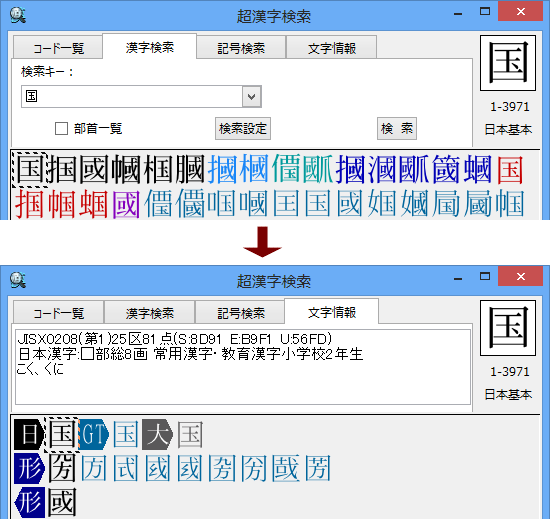Click the search key input field

tap(132, 96)
